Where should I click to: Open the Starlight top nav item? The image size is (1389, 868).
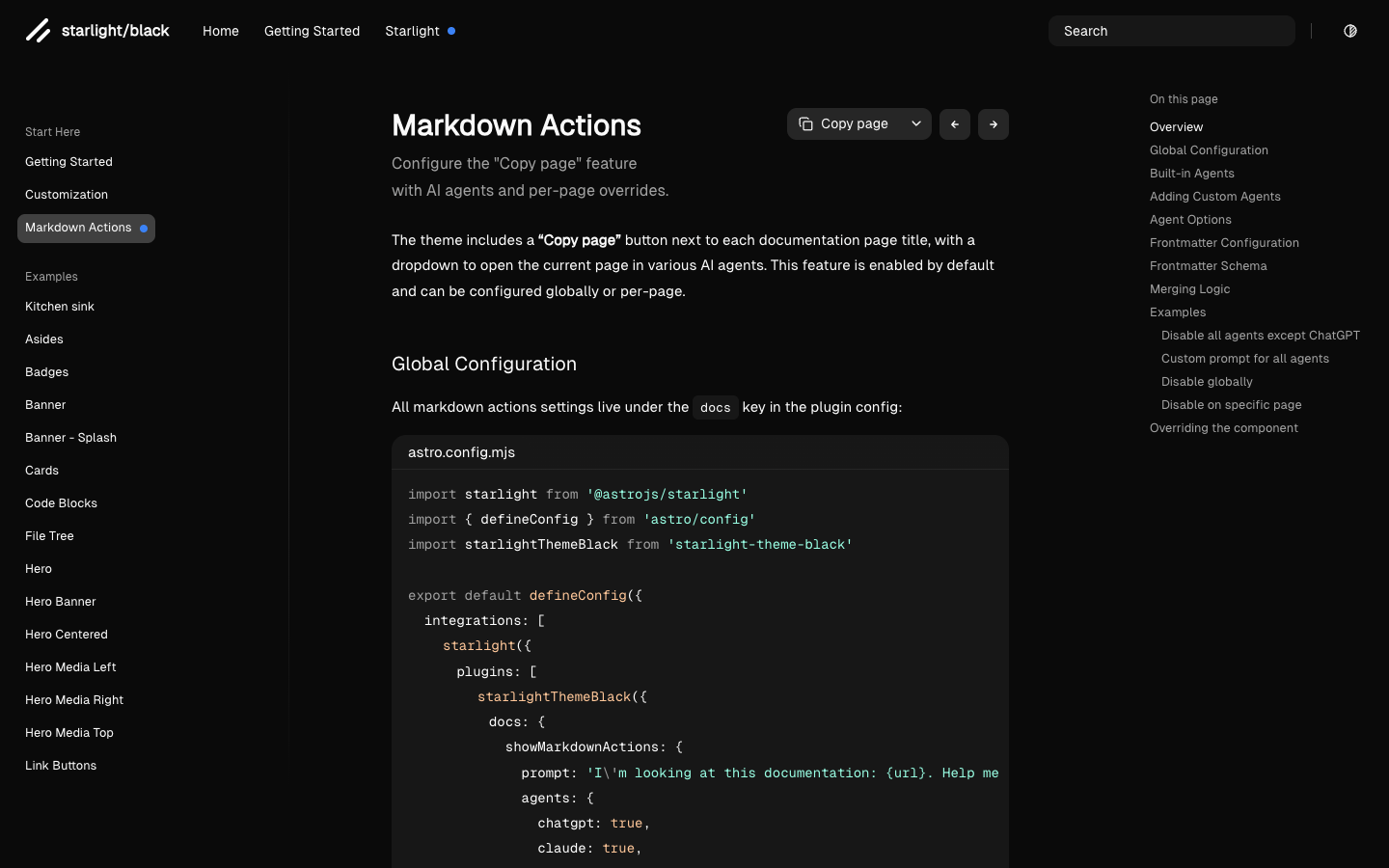click(420, 31)
